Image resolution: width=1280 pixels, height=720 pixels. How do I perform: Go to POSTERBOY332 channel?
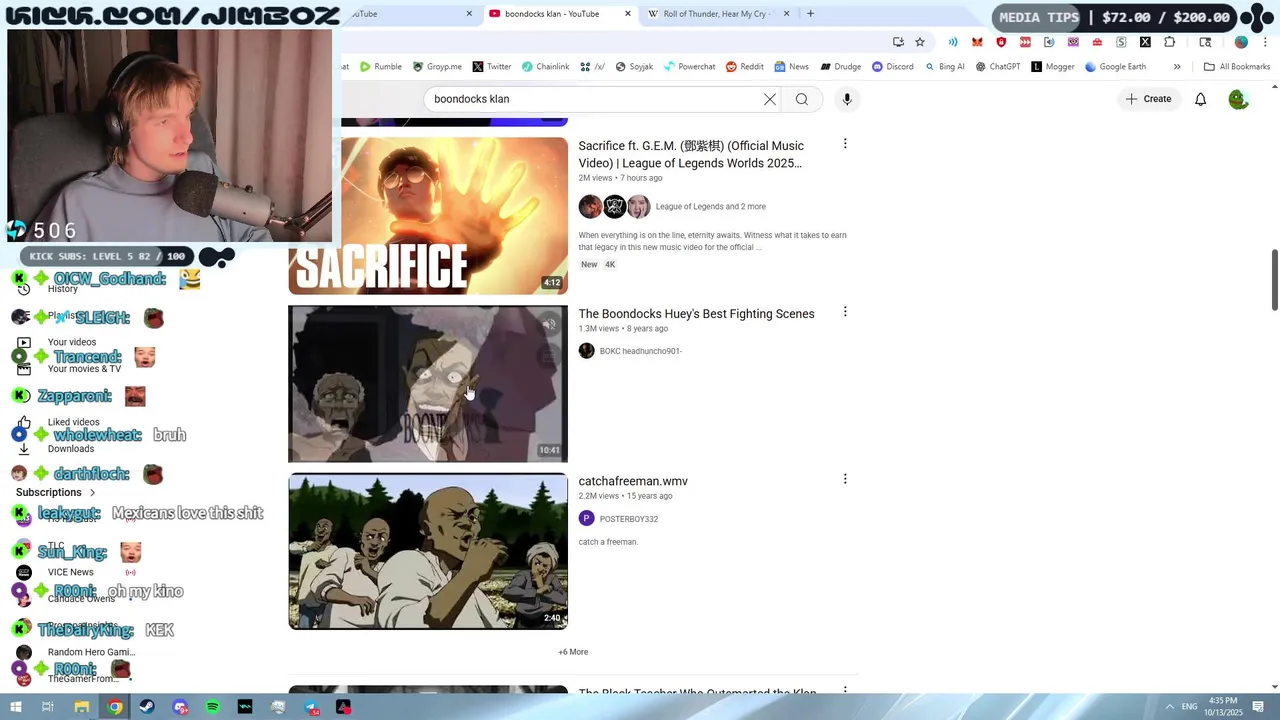[x=629, y=519]
